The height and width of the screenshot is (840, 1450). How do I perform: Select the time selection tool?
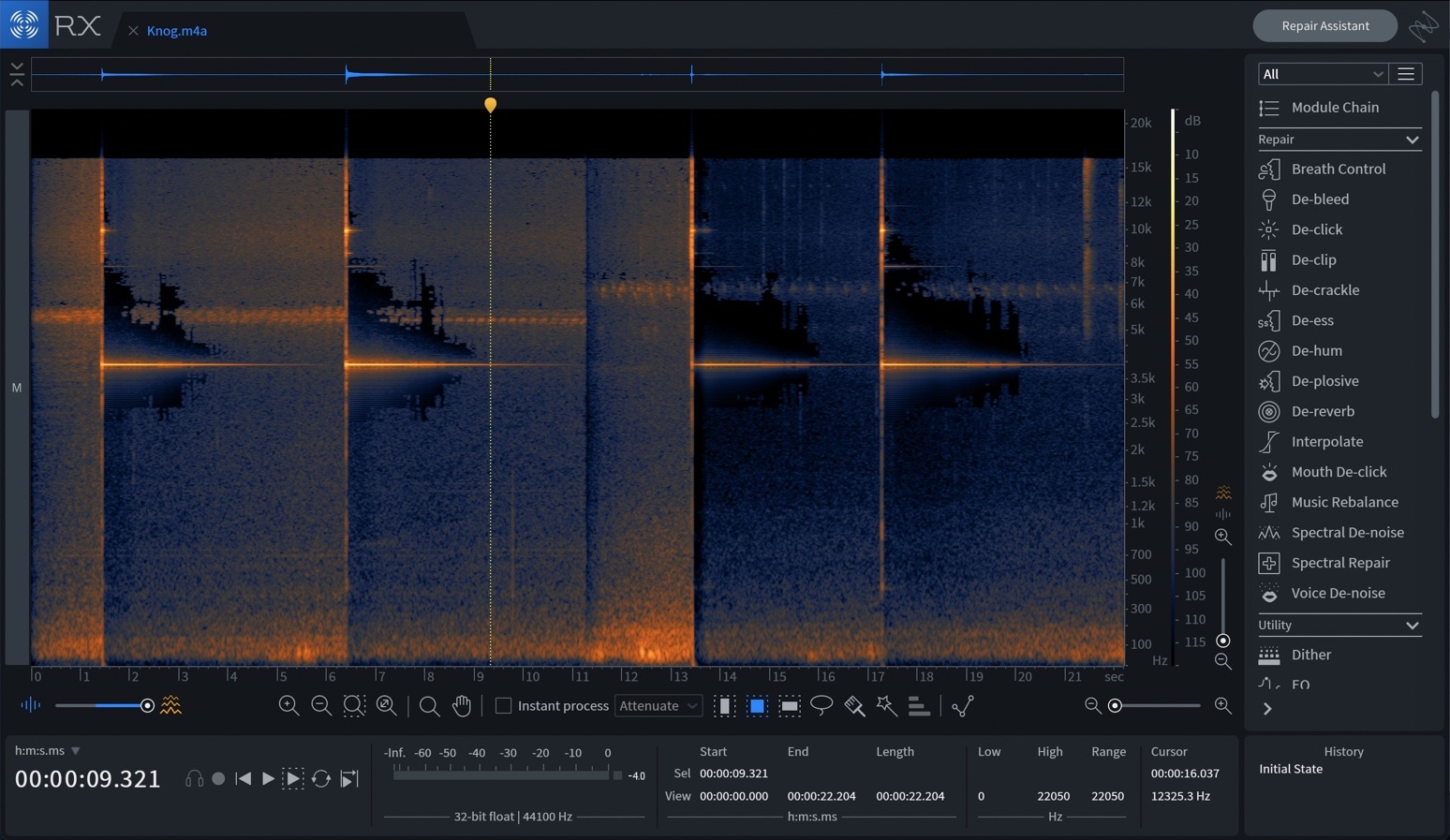(x=724, y=706)
